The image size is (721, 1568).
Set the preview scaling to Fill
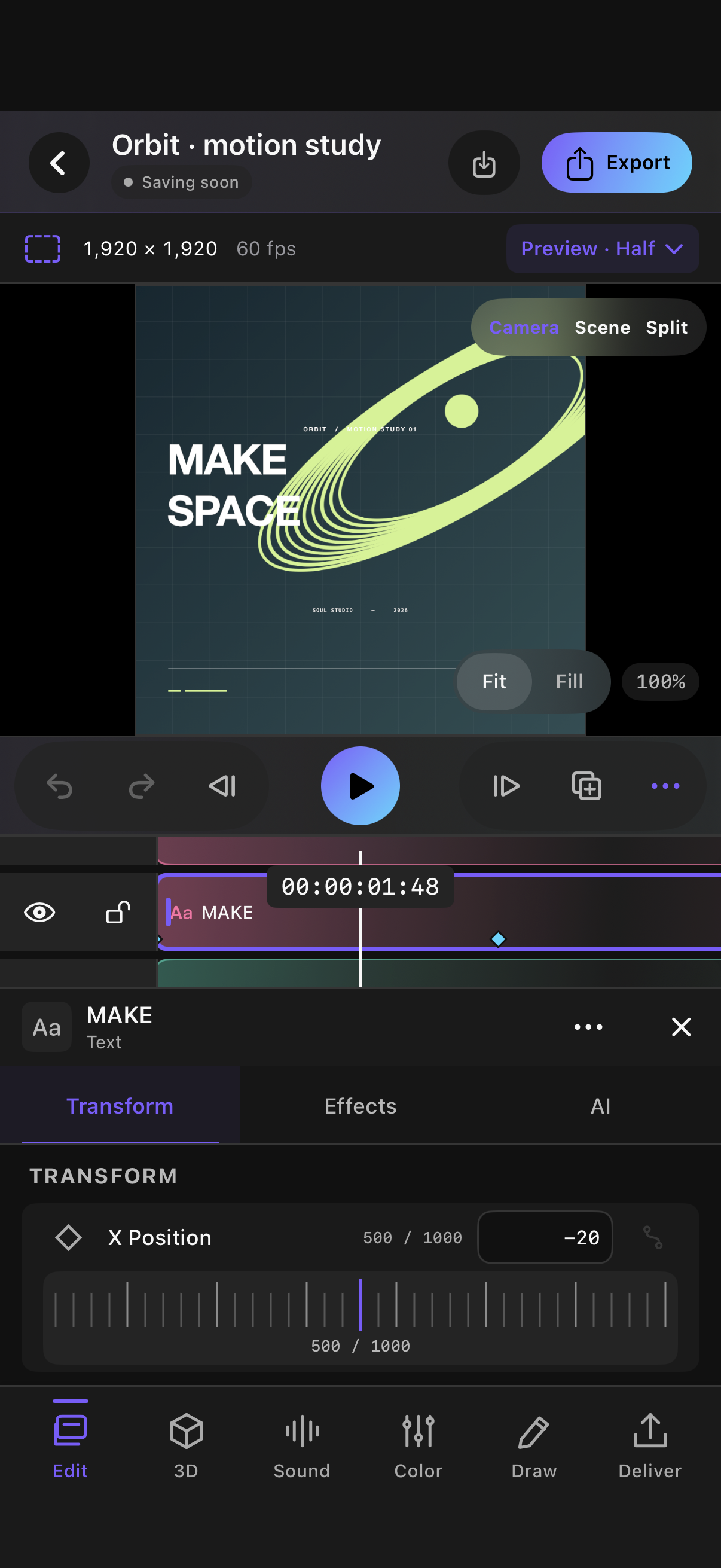(569, 681)
